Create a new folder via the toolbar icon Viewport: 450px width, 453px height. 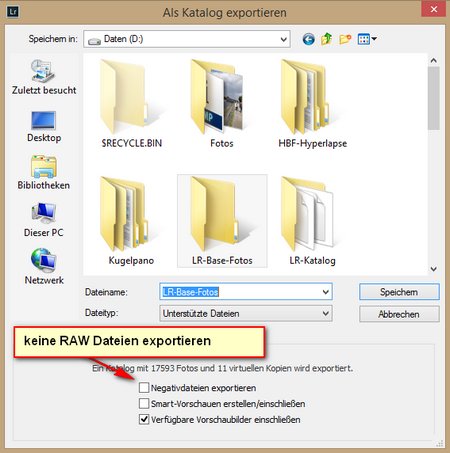(x=345, y=39)
